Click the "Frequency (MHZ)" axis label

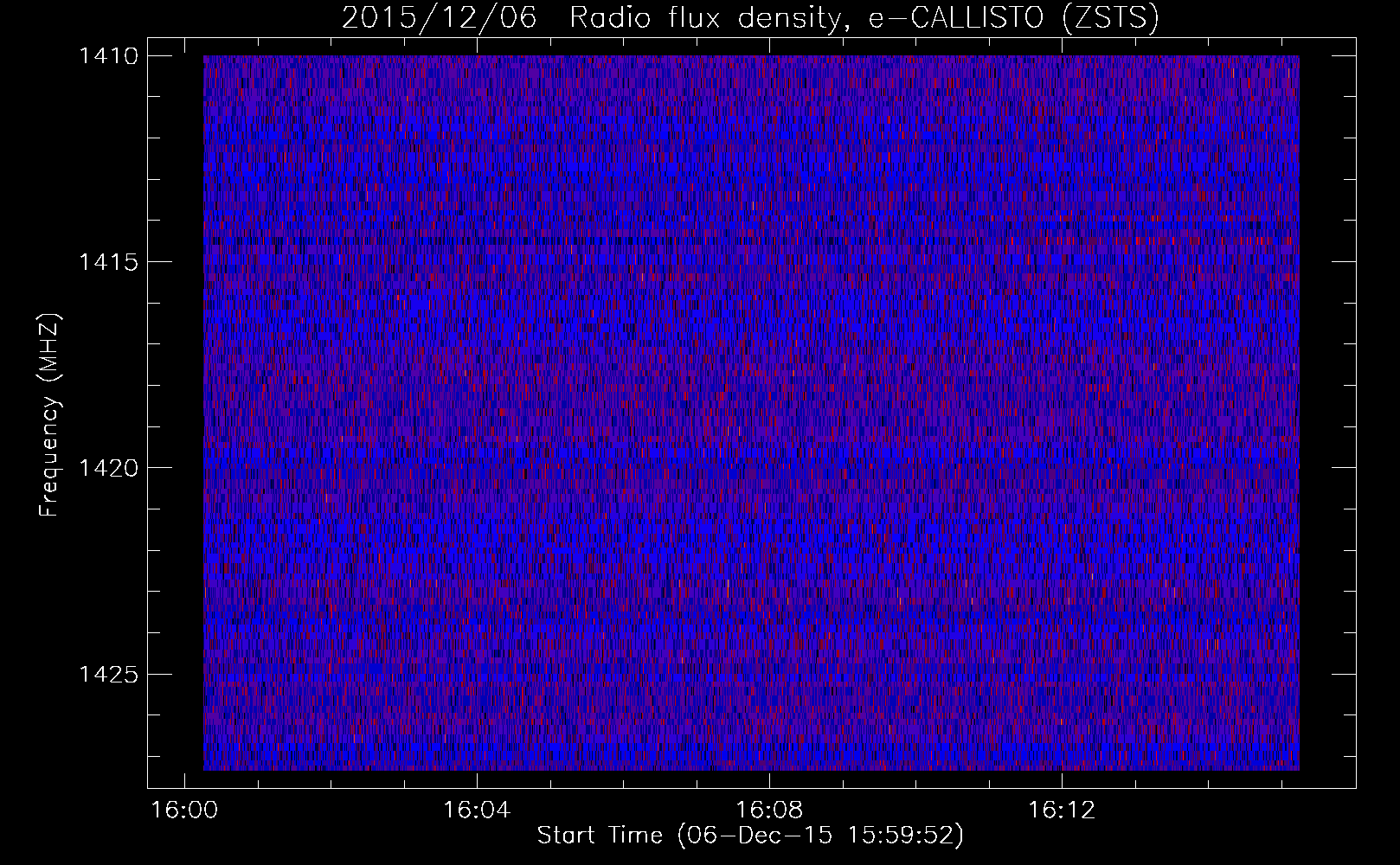tap(50, 415)
